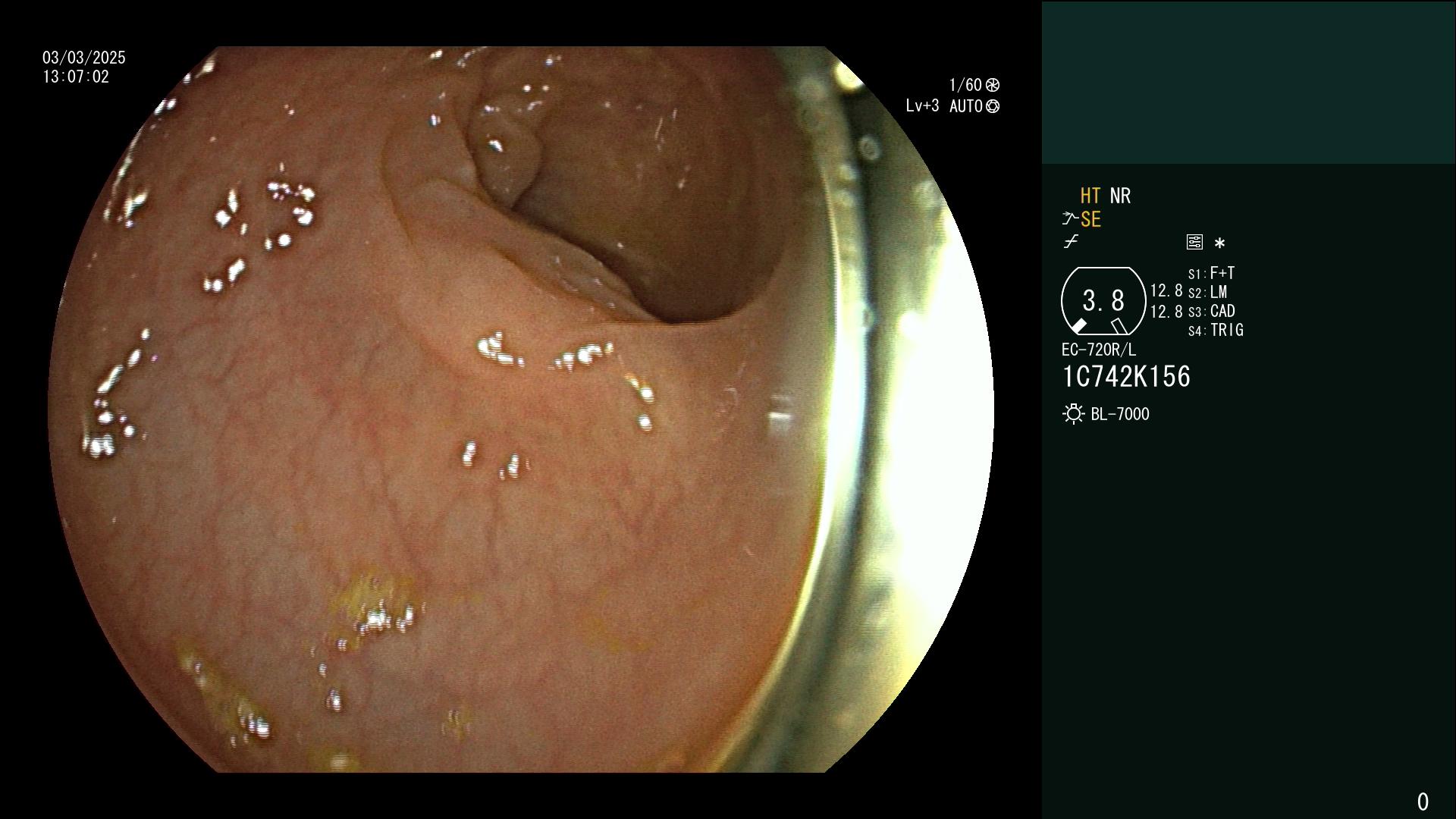Click the light source lamp icon
Screen dimensions: 1456x819
pos(1073,414)
